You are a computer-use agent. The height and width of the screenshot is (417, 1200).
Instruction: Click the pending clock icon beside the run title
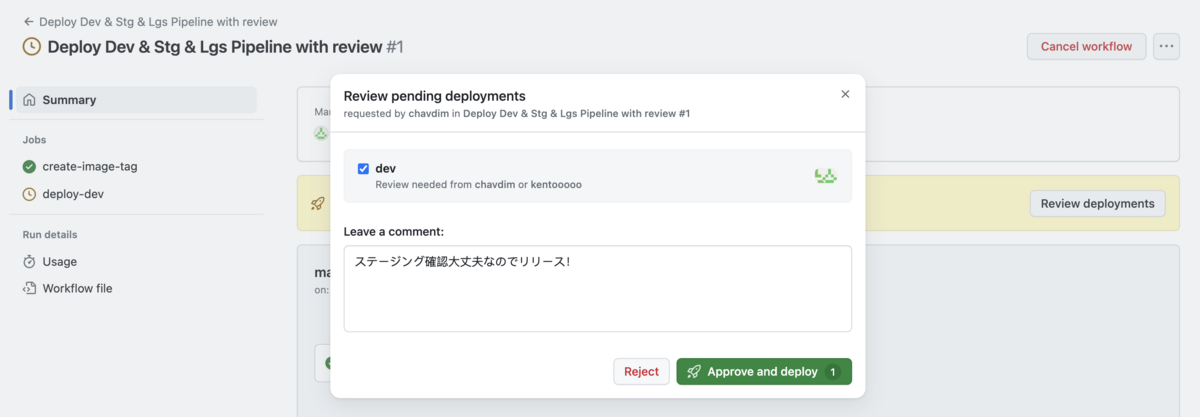pos(32,47)
